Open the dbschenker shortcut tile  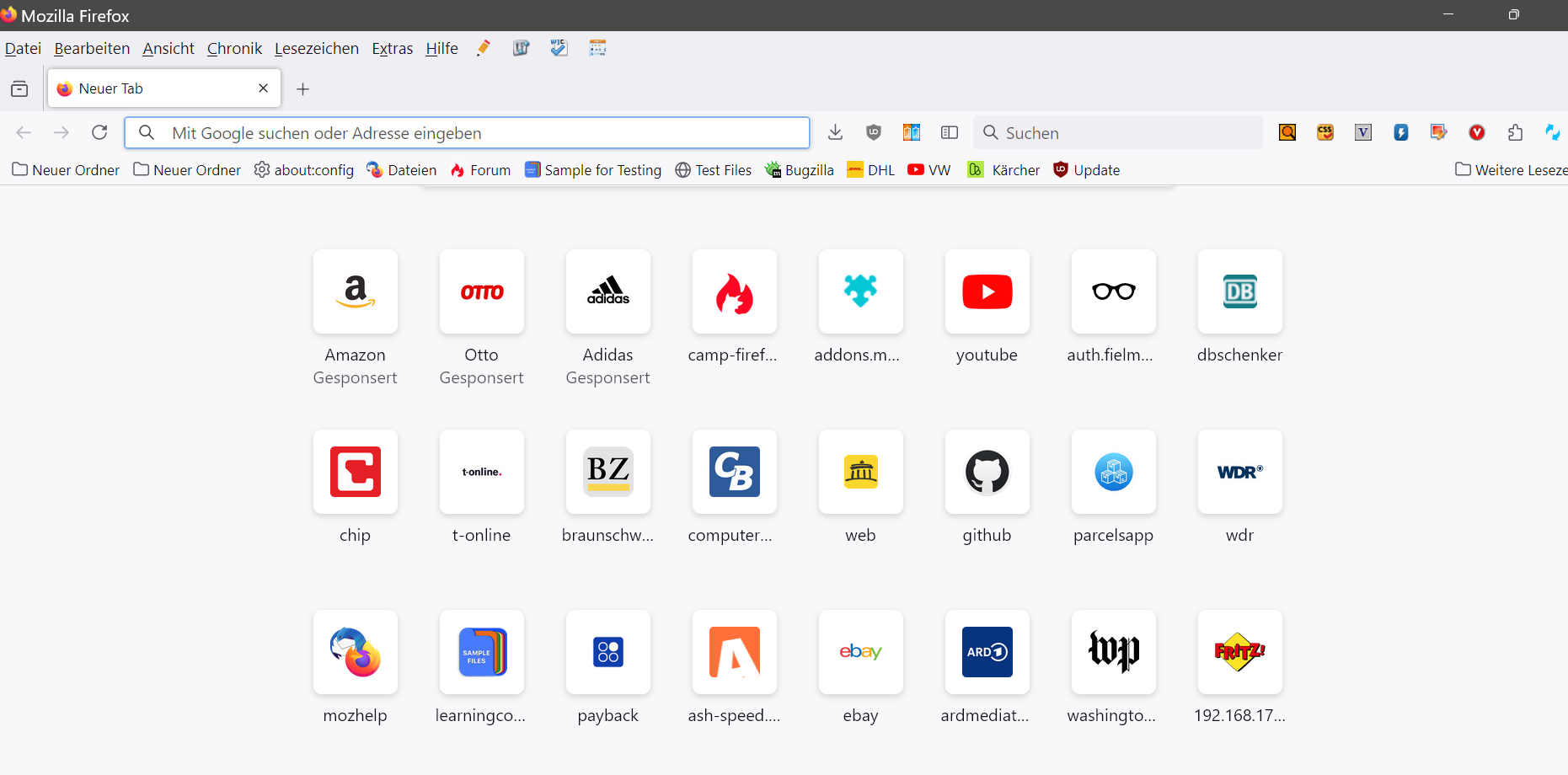(1240, 291)
